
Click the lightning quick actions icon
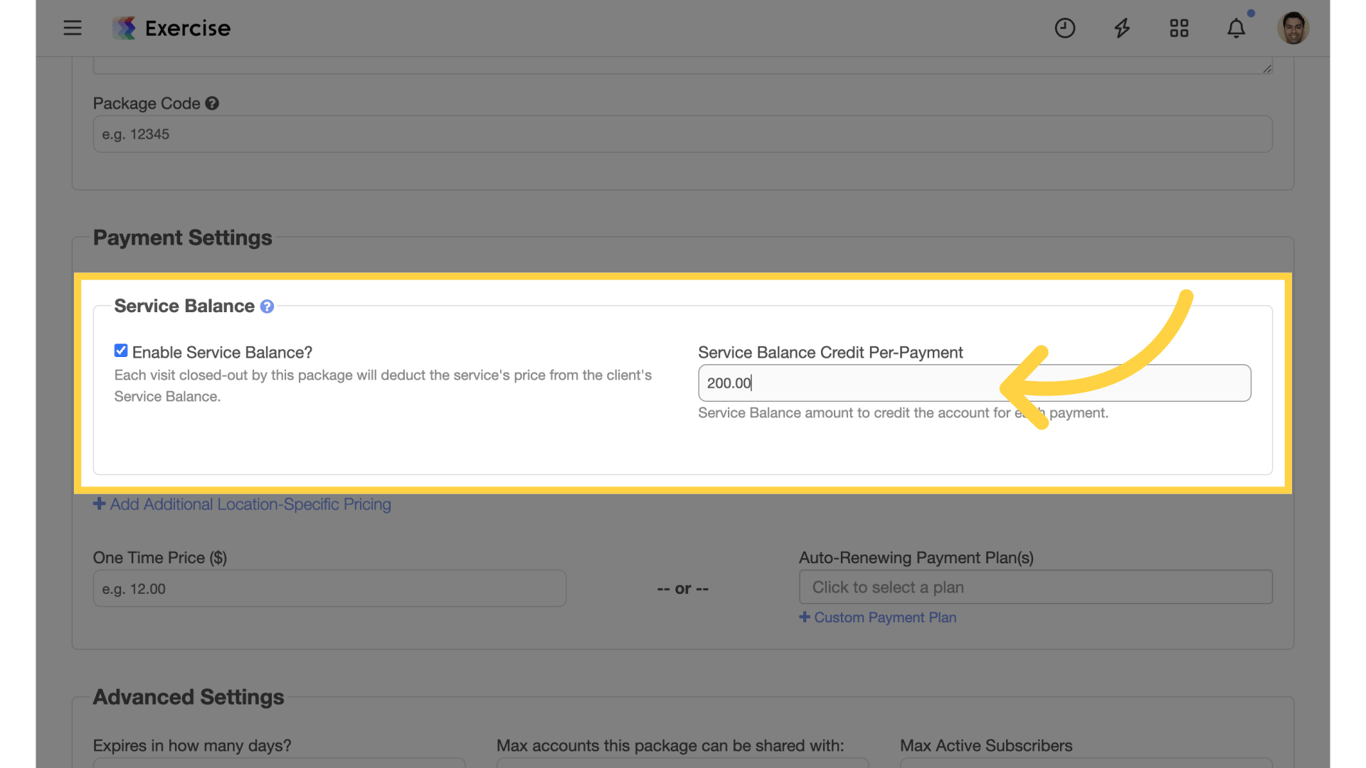click(1121, 27)
